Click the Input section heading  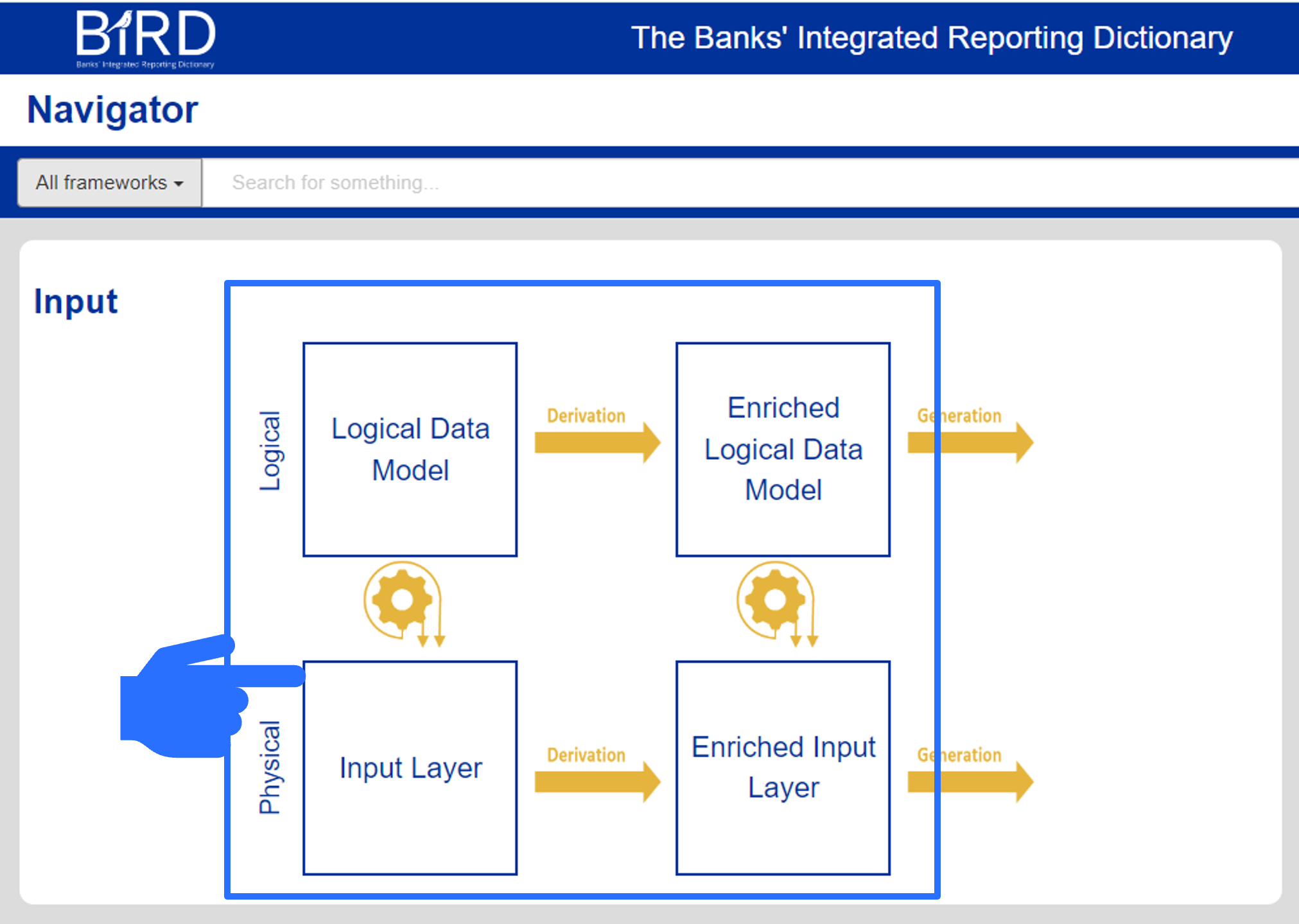76,302
